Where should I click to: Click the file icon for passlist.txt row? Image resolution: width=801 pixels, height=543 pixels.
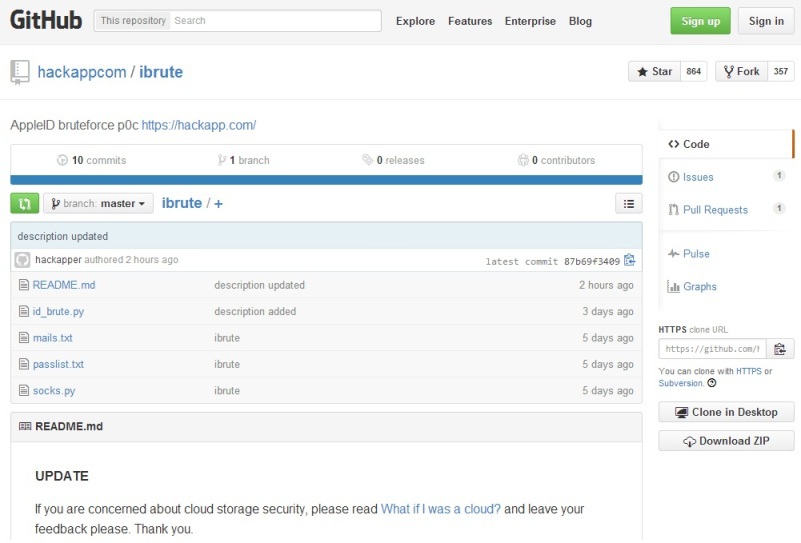[23, 364]
